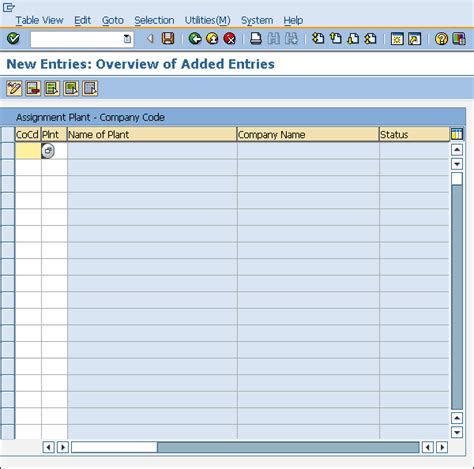Open the Selection menu

click(154, 20)
